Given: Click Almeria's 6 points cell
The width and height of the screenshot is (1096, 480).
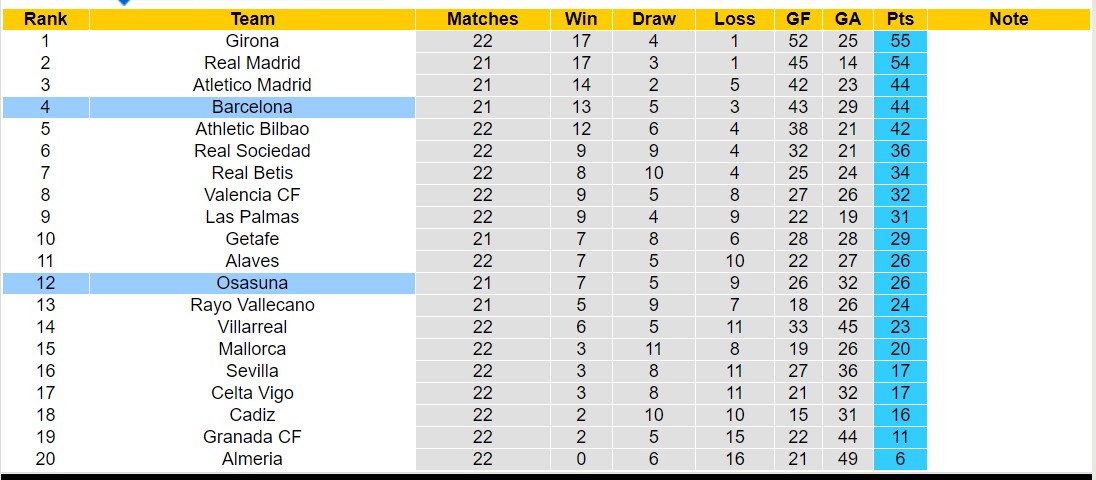Looking at the screenshot, I should click(899, 459).
